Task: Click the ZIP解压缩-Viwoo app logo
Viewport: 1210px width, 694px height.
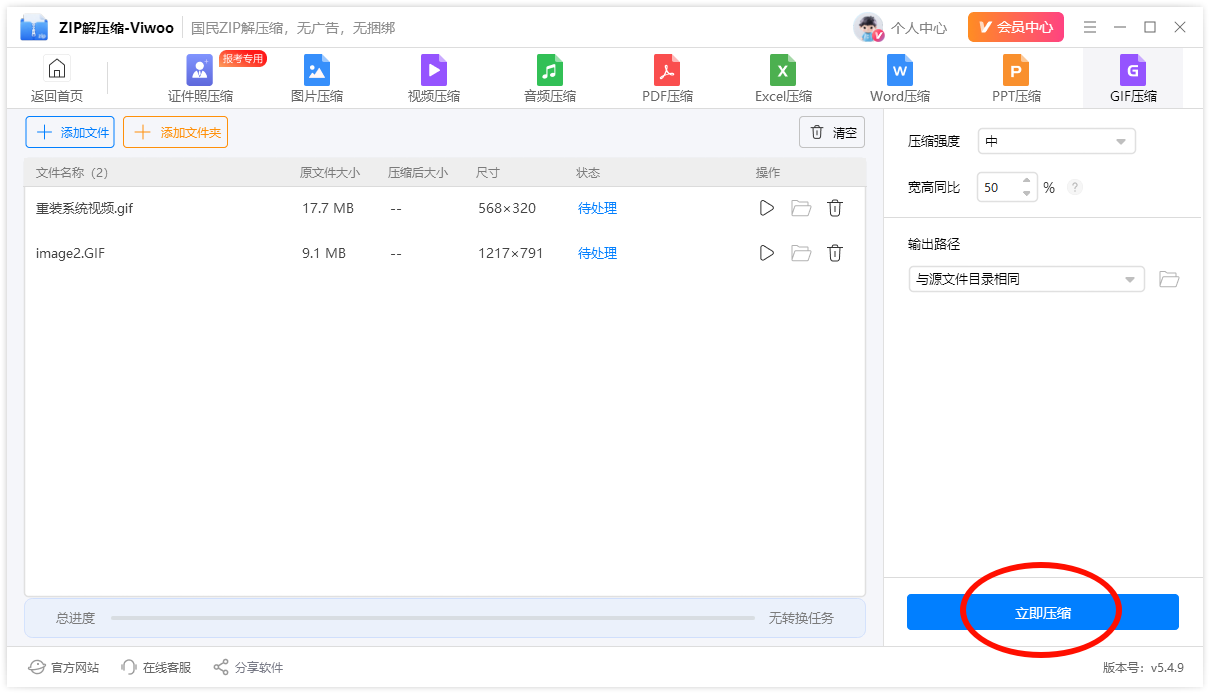Action: (34, 27)
